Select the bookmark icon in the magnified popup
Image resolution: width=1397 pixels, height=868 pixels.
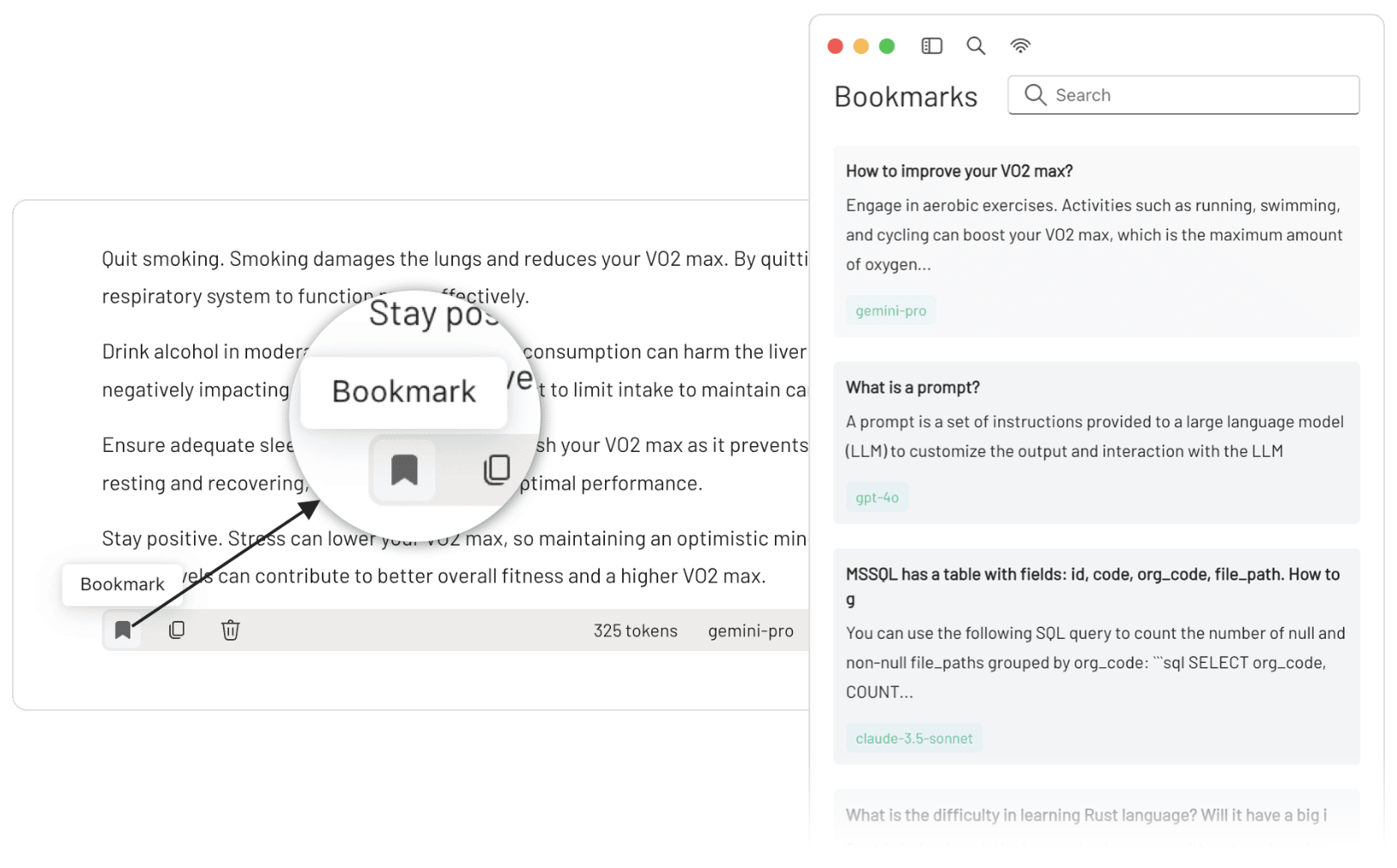403,470
